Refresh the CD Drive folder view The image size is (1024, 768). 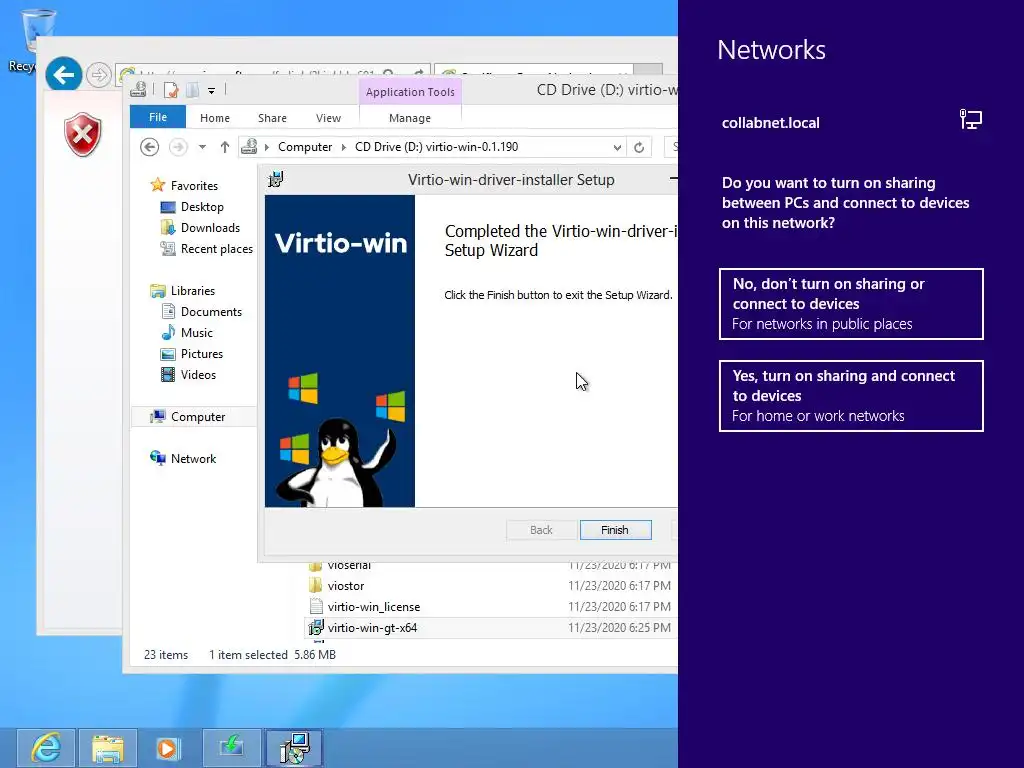(x=639, y=147)
